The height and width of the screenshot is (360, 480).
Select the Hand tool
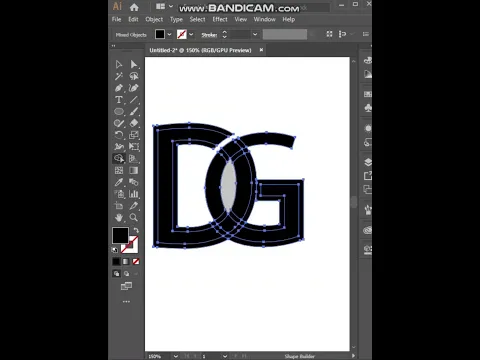pos(119,218)
